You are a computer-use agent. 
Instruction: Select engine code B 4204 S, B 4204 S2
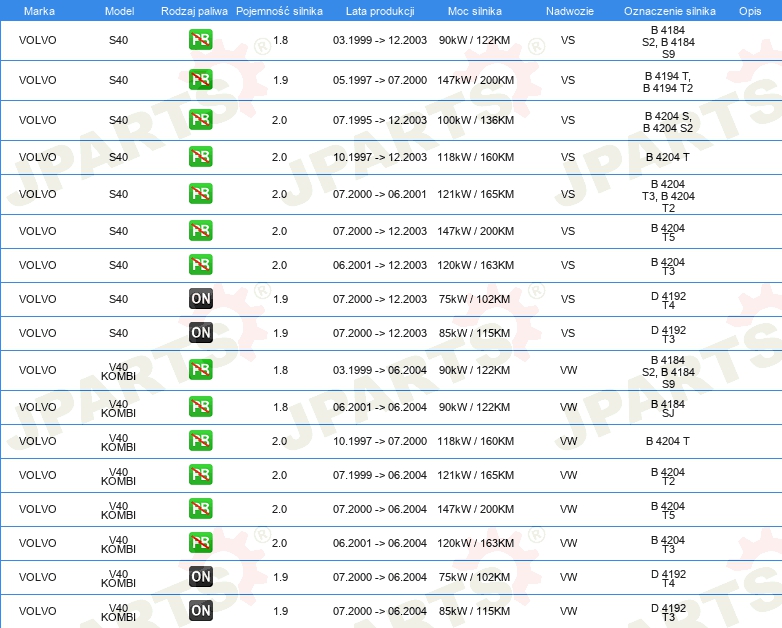pos(668,122)
